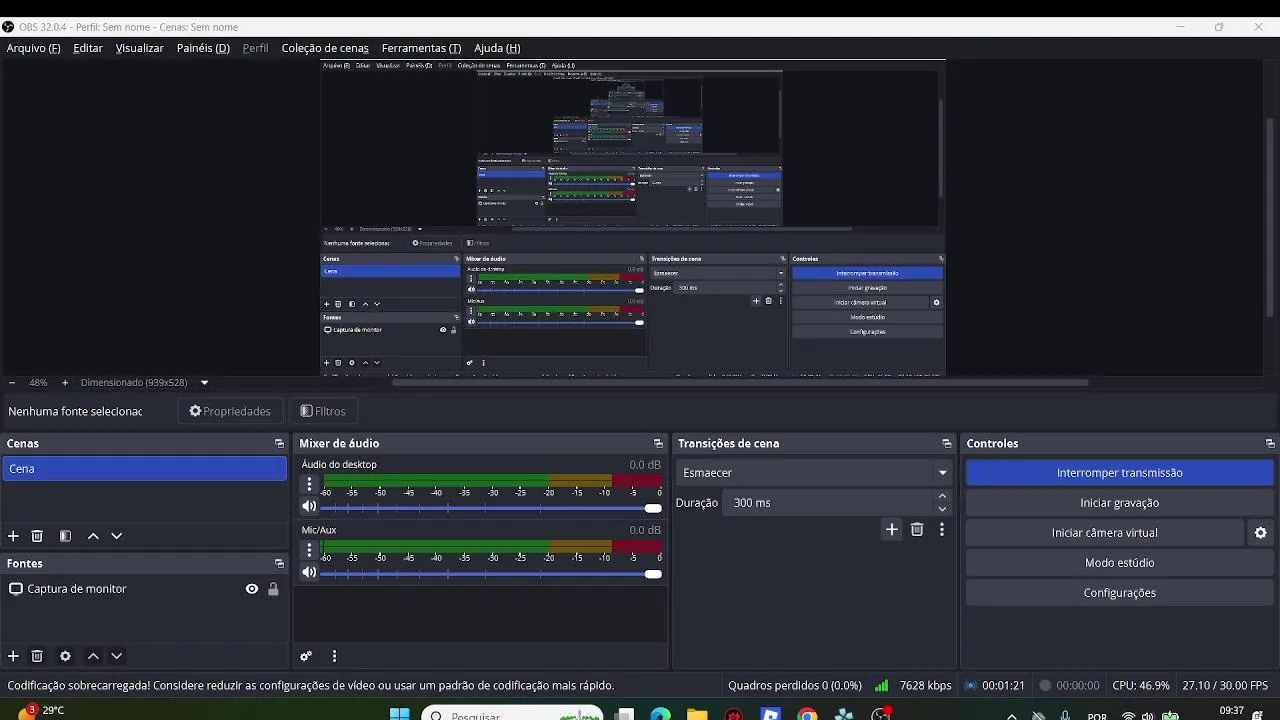The image size is (1280, 720).
Task: Open the Ajuda menu
Action: (497, 48)
